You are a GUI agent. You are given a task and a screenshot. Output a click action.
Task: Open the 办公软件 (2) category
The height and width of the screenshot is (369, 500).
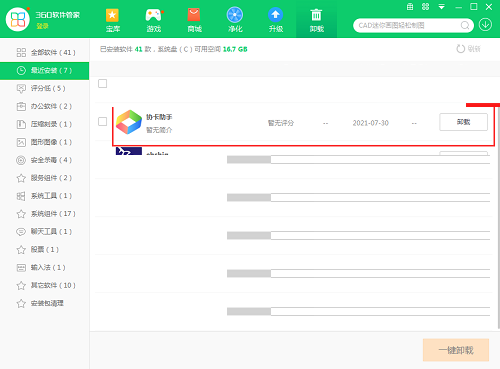click(45, 106)
